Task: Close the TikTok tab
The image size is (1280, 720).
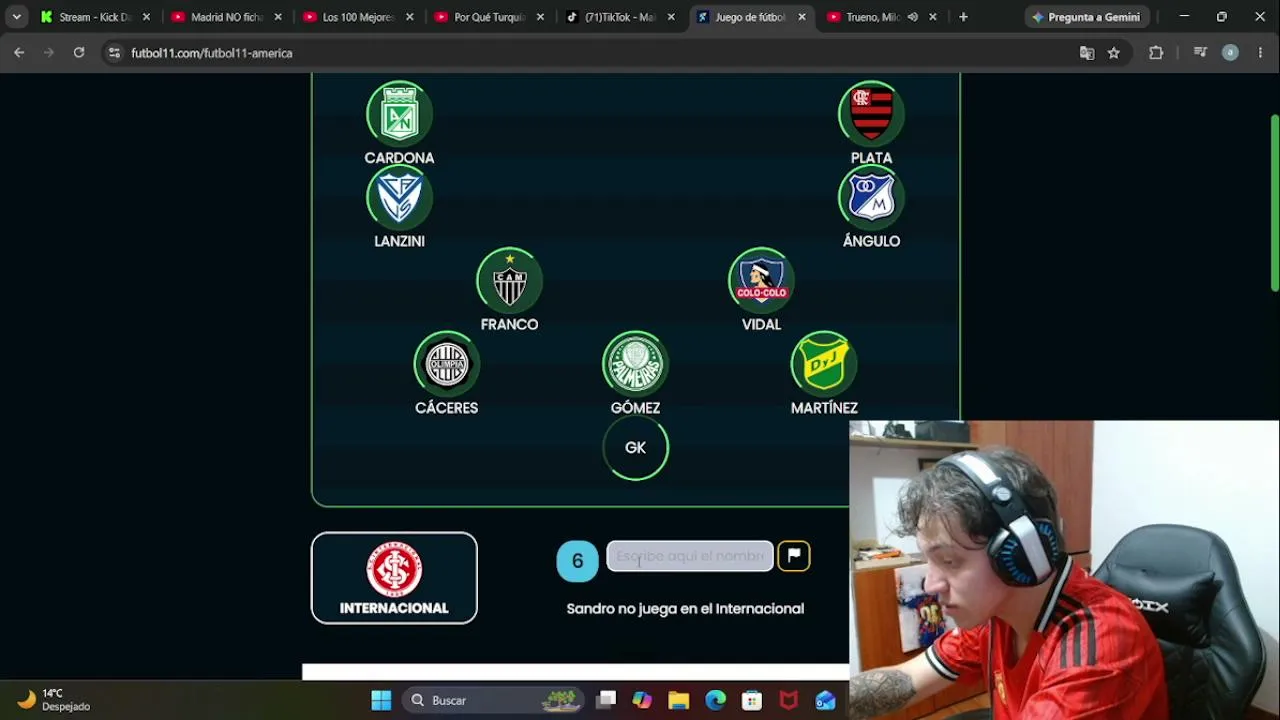Action: point(671,17)
